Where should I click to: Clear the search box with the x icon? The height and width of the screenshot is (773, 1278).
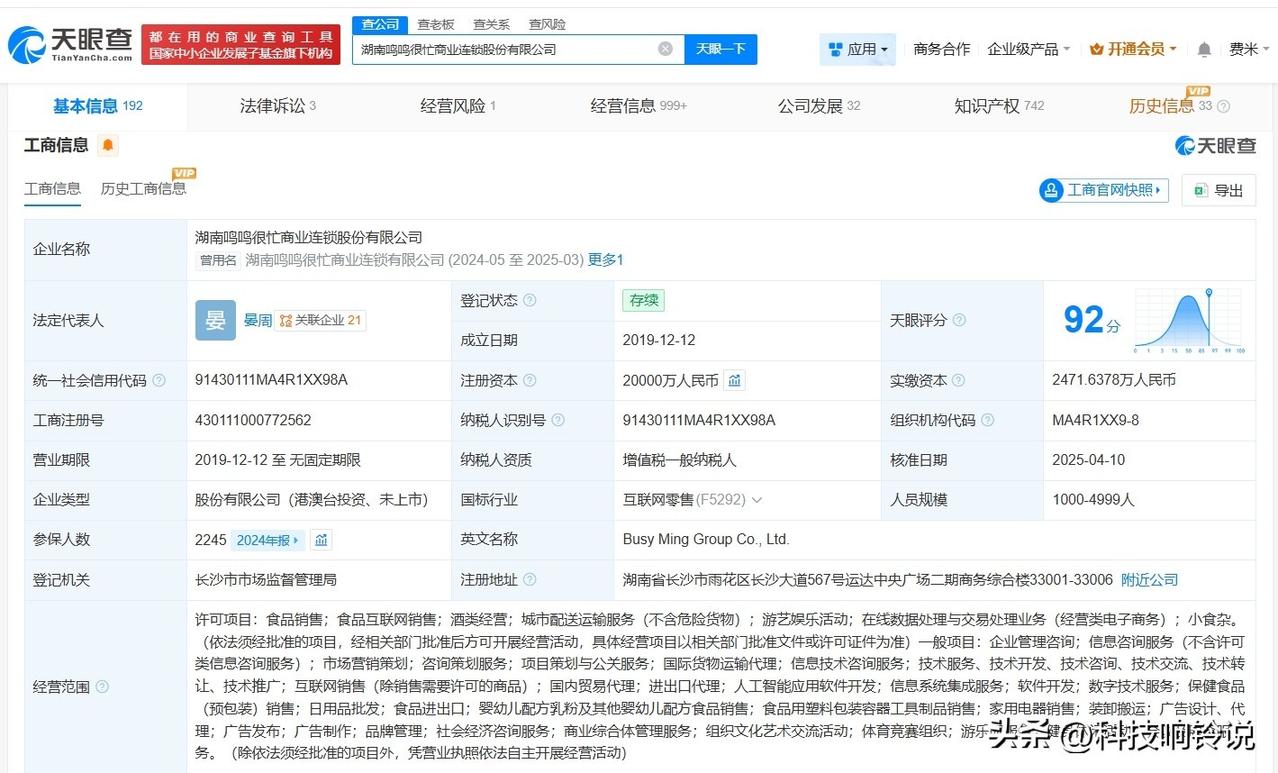(664, 48)
